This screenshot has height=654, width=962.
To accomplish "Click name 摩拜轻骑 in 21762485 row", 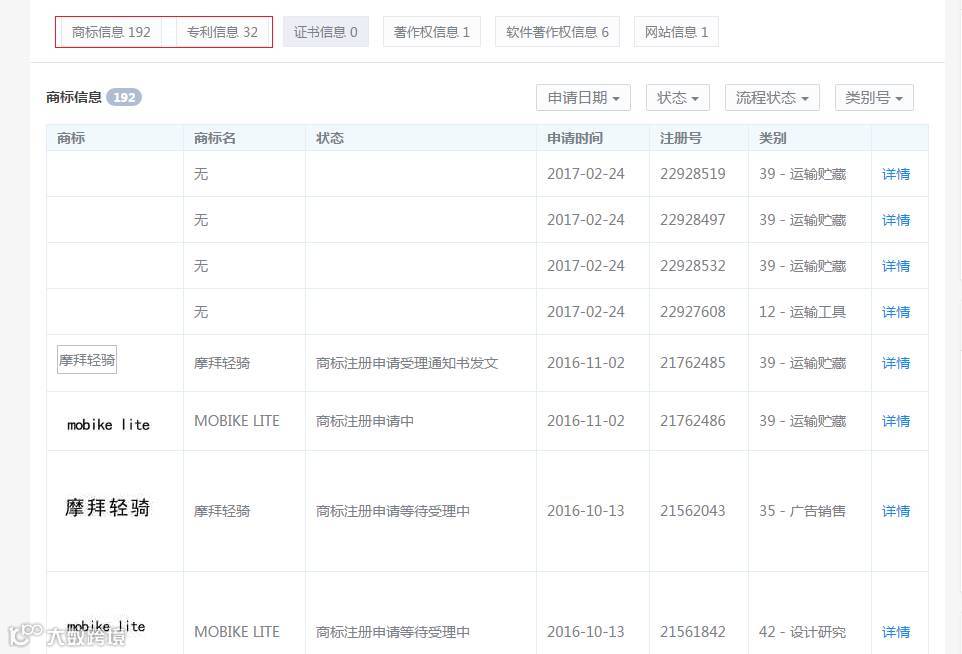I will [222, 363].
